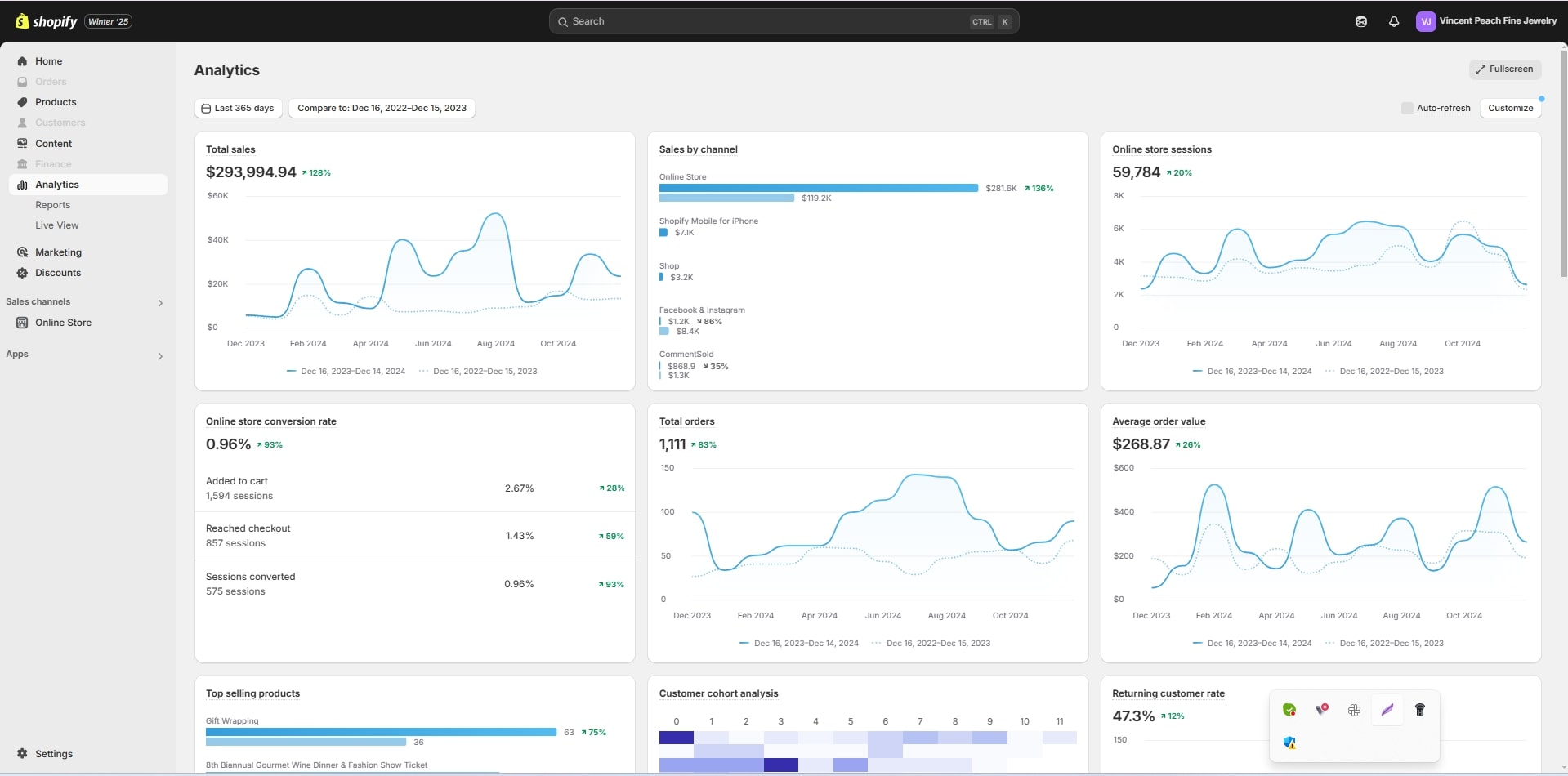Enable the Auto-refresh checkbox

(1406, 108)
